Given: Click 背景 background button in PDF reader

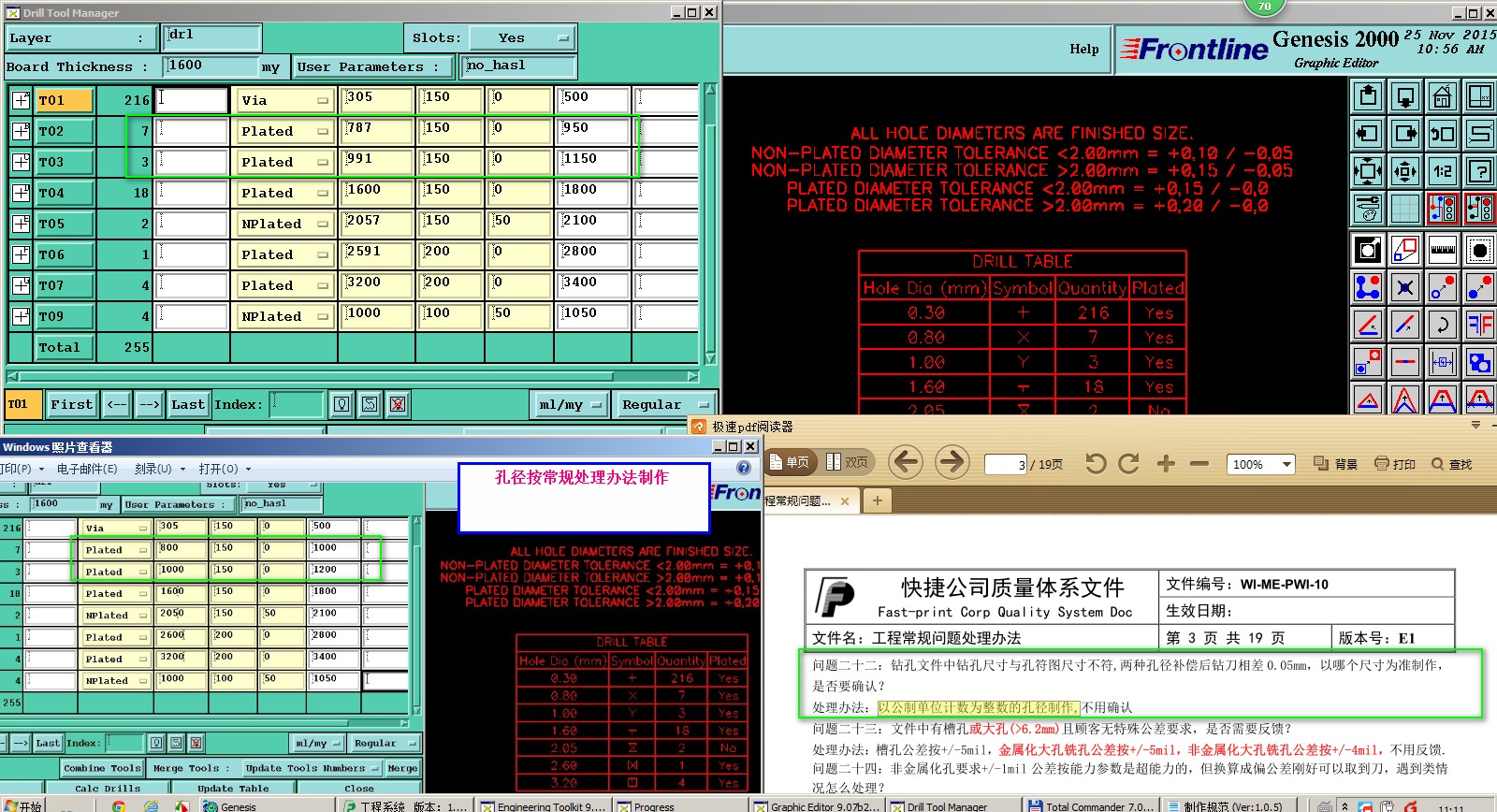Looking at the screenshot, I should click(1336, 464).
